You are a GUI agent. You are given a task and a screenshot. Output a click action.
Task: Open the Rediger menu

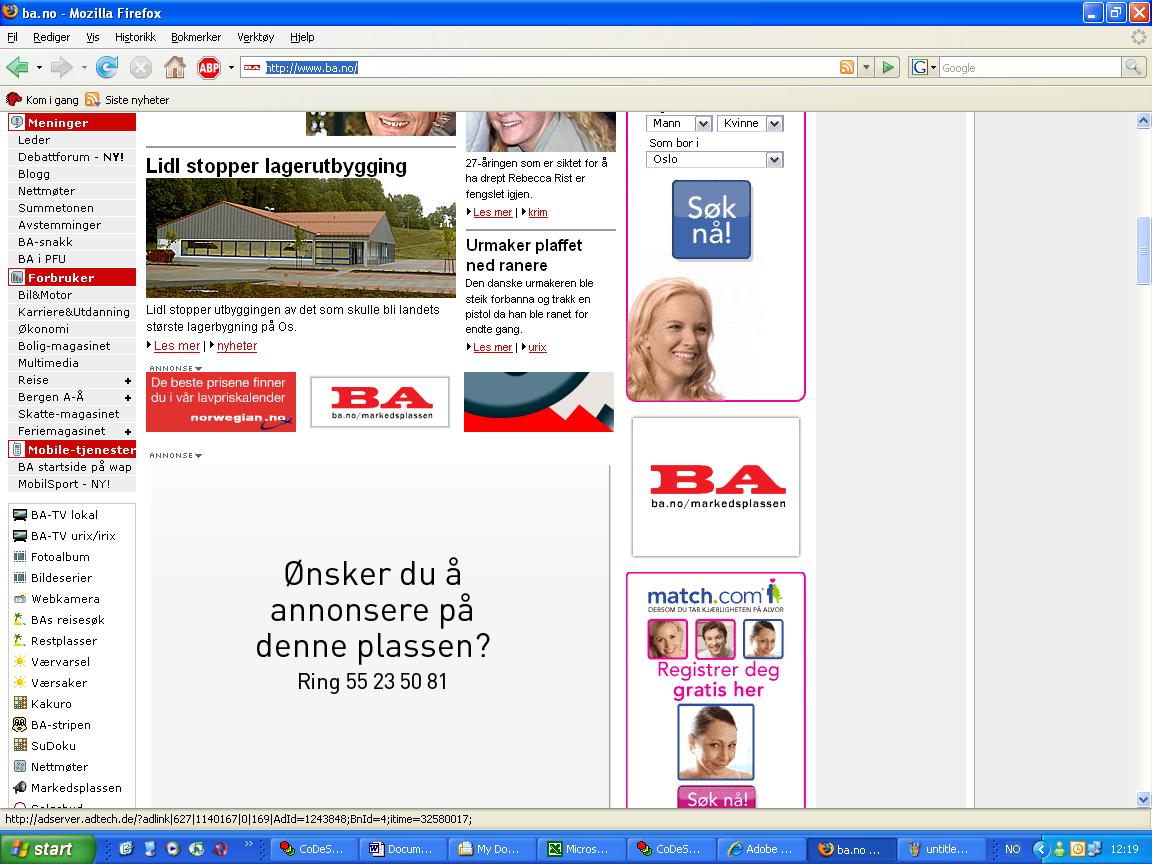tap(51, 37)
